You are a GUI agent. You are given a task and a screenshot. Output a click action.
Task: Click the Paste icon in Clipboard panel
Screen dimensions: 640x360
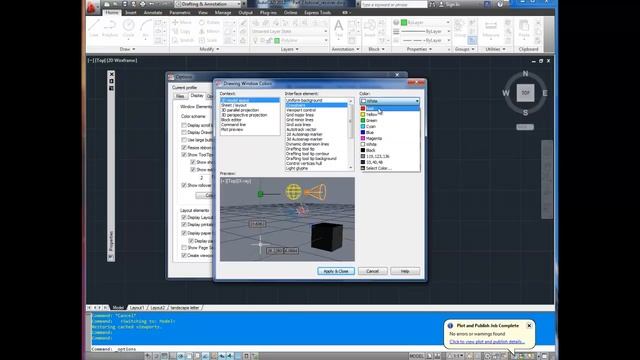pyautogui.click(x=524, y=29)
